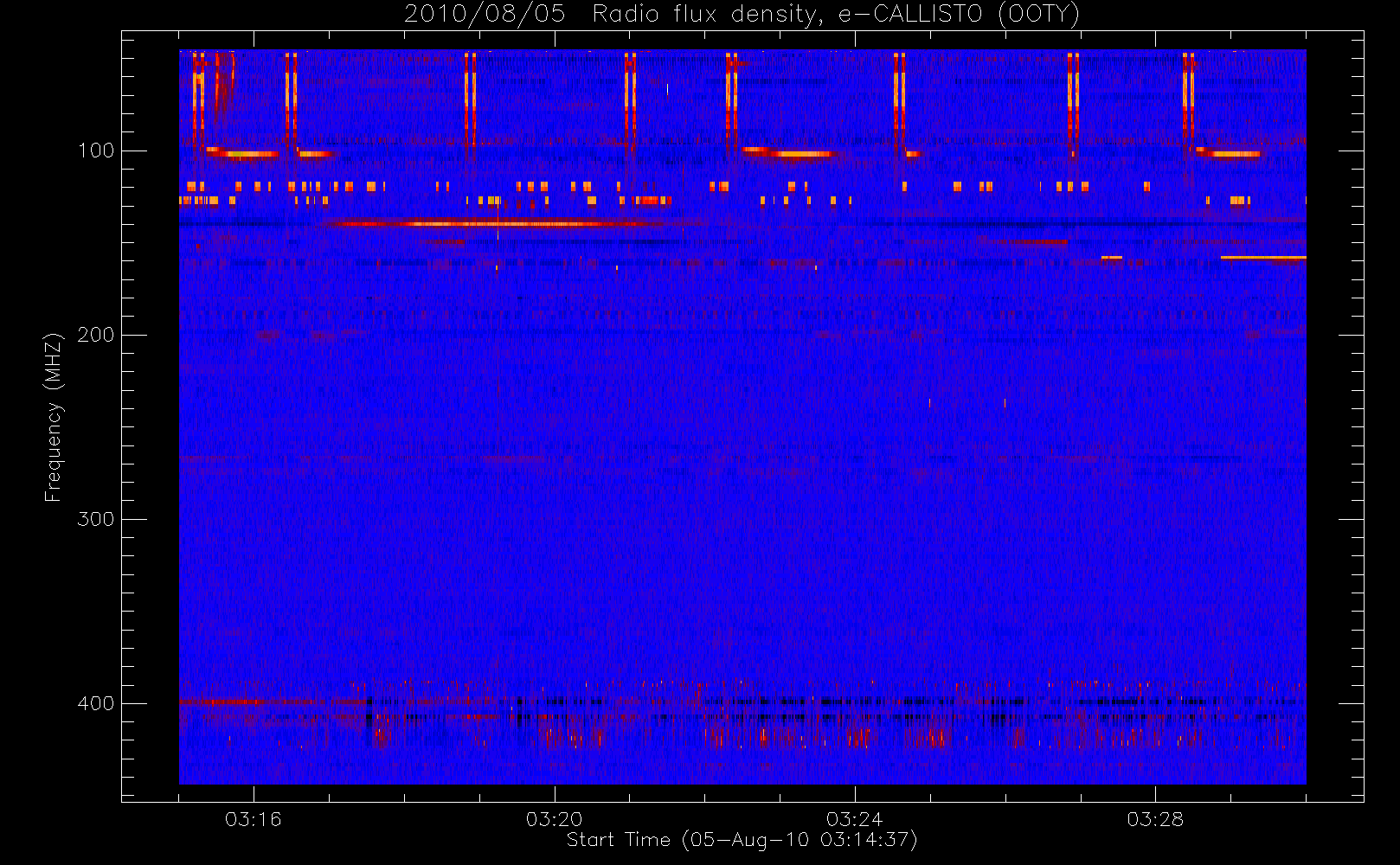Click the 03:24 time tick label

tap(854, 819)
